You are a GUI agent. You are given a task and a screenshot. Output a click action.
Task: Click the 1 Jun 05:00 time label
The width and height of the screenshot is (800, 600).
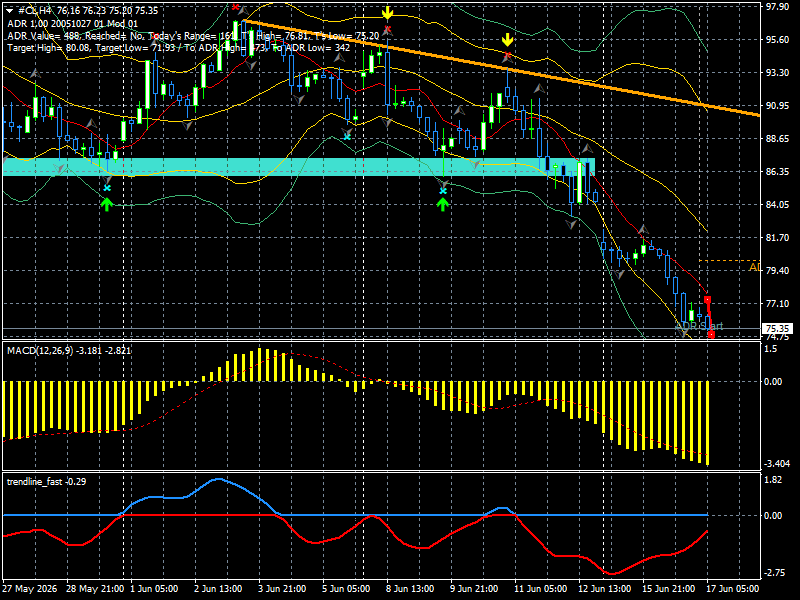click(x=155, y=589)
